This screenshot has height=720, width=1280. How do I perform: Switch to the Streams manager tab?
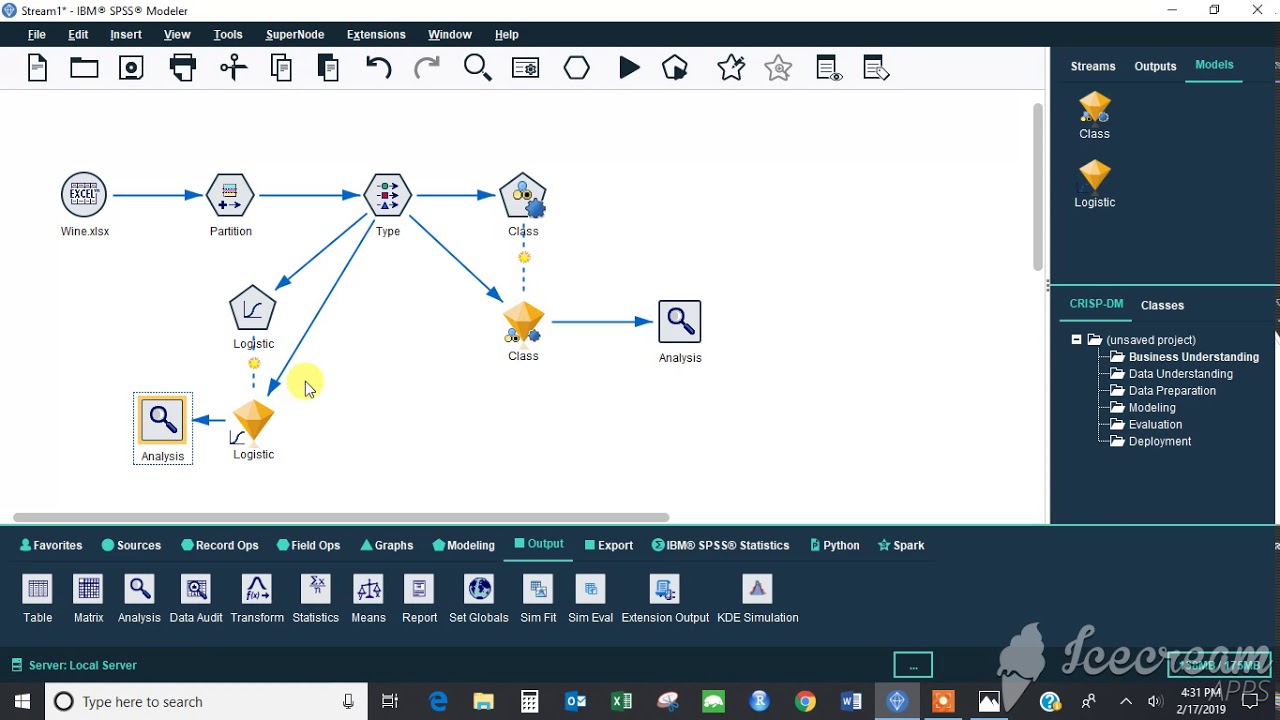click(x=1093, y=66)
